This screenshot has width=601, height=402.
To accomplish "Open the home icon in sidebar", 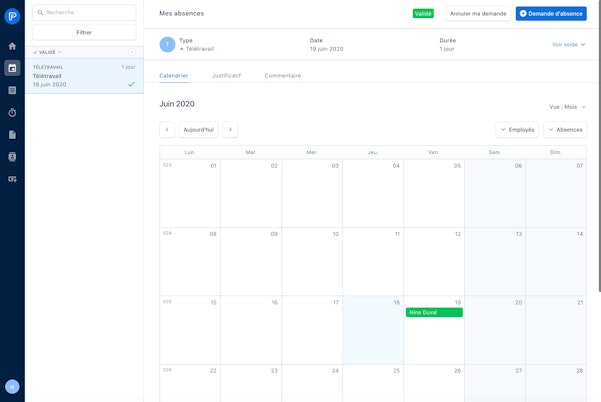I will tap(12, 46).
